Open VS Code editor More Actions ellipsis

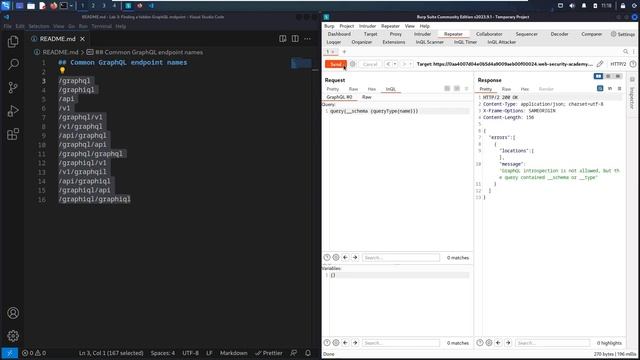pos(307,39)
